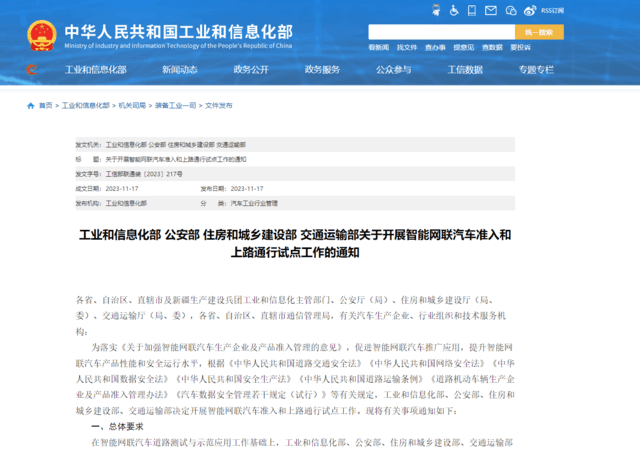Go to 首页 in breadcrumb
Screen dimensions: 640x451
point(46,106)
